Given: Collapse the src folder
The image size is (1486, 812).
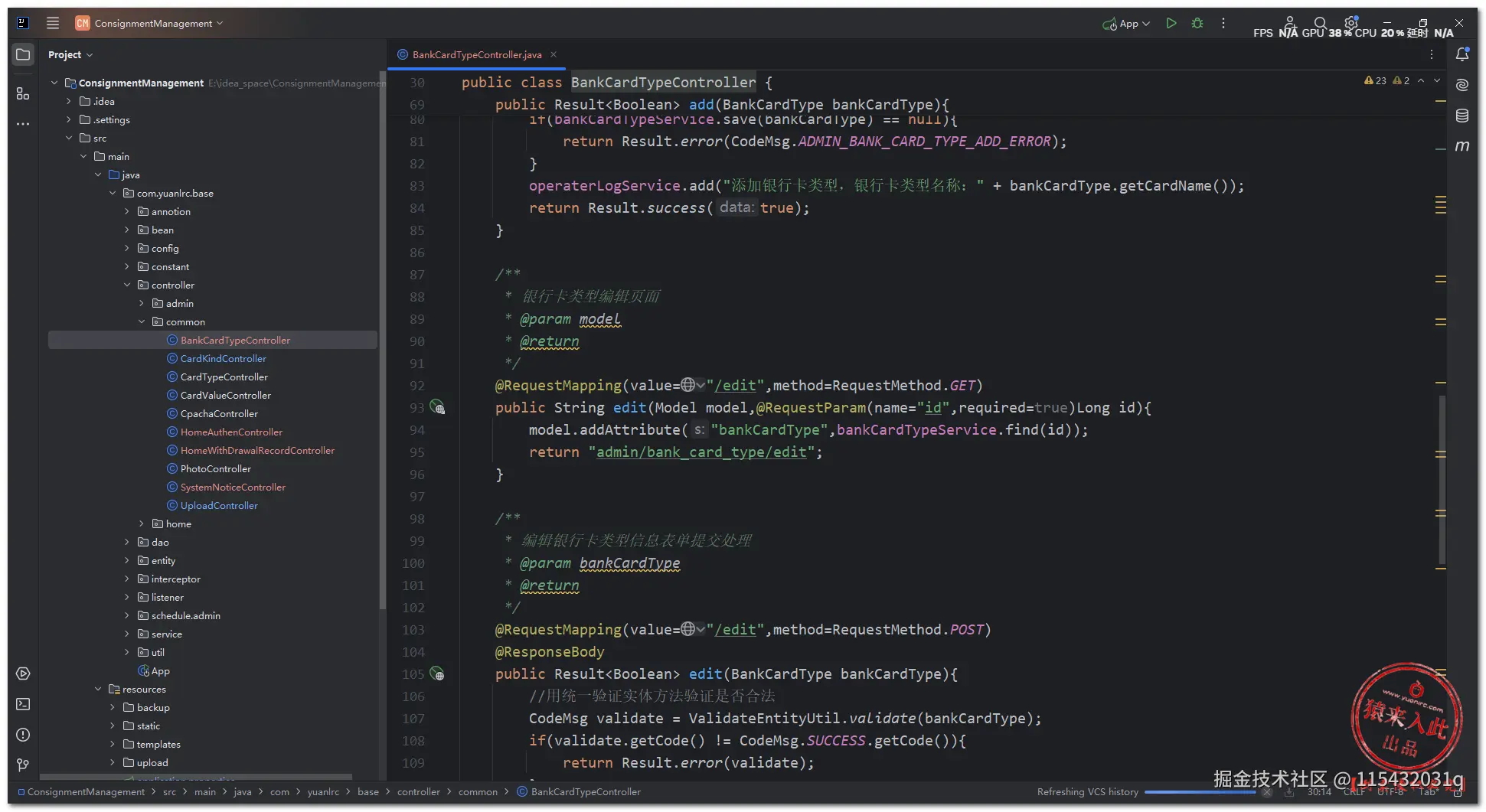Looking at the screenshot, I should point(69,138).
